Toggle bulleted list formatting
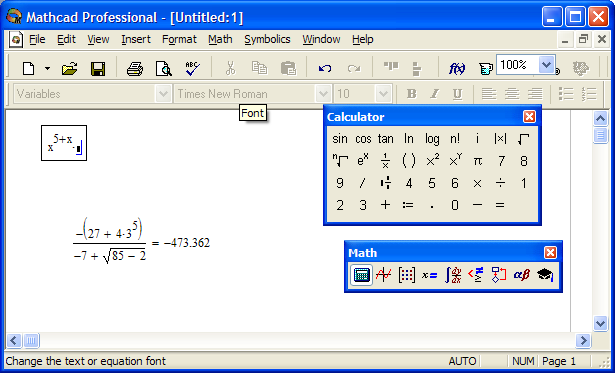The image size is (615, 373). point(566,94)
